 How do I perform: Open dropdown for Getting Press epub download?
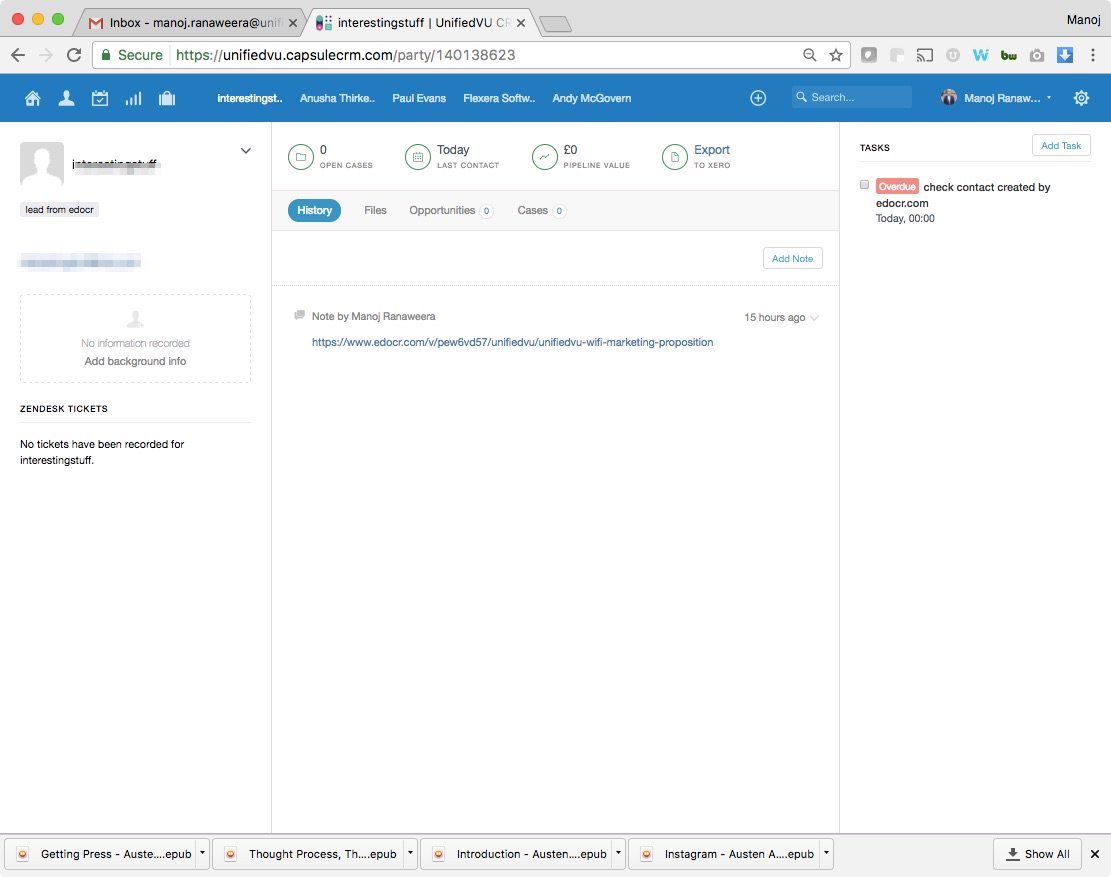pos(202,854)
